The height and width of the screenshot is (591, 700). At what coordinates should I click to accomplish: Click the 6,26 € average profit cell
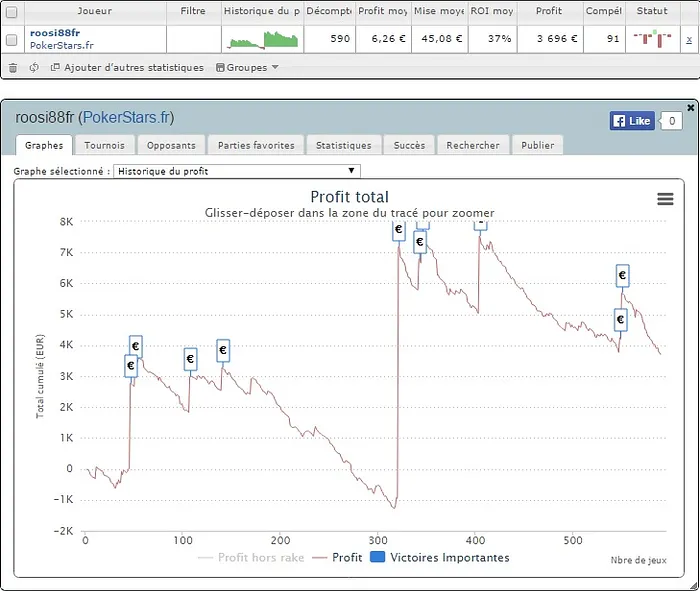coord(383,39)
